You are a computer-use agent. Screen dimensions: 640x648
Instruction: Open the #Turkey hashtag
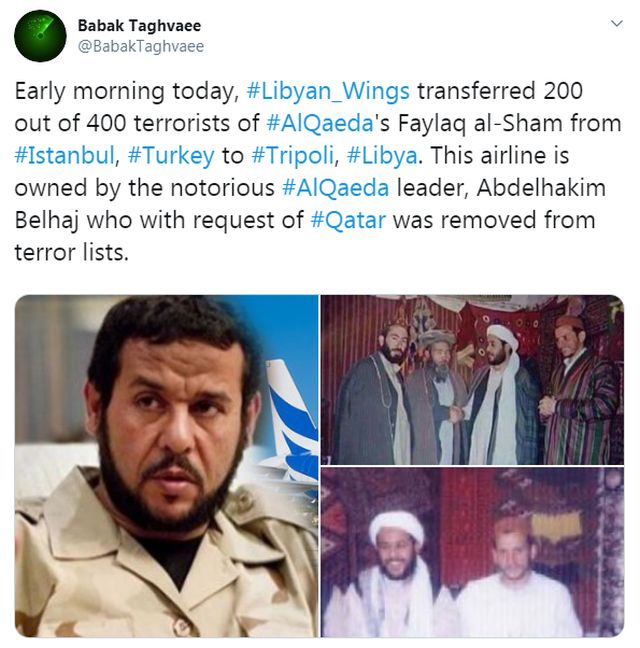[171, 155]
